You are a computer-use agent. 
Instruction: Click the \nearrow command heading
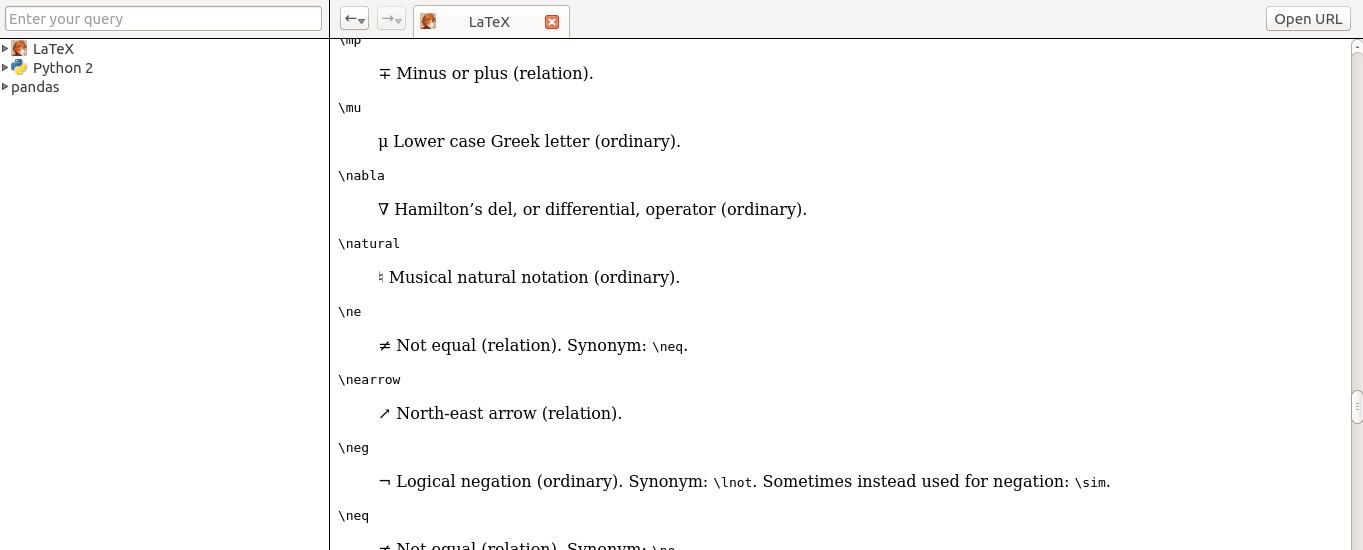[369, 380]
